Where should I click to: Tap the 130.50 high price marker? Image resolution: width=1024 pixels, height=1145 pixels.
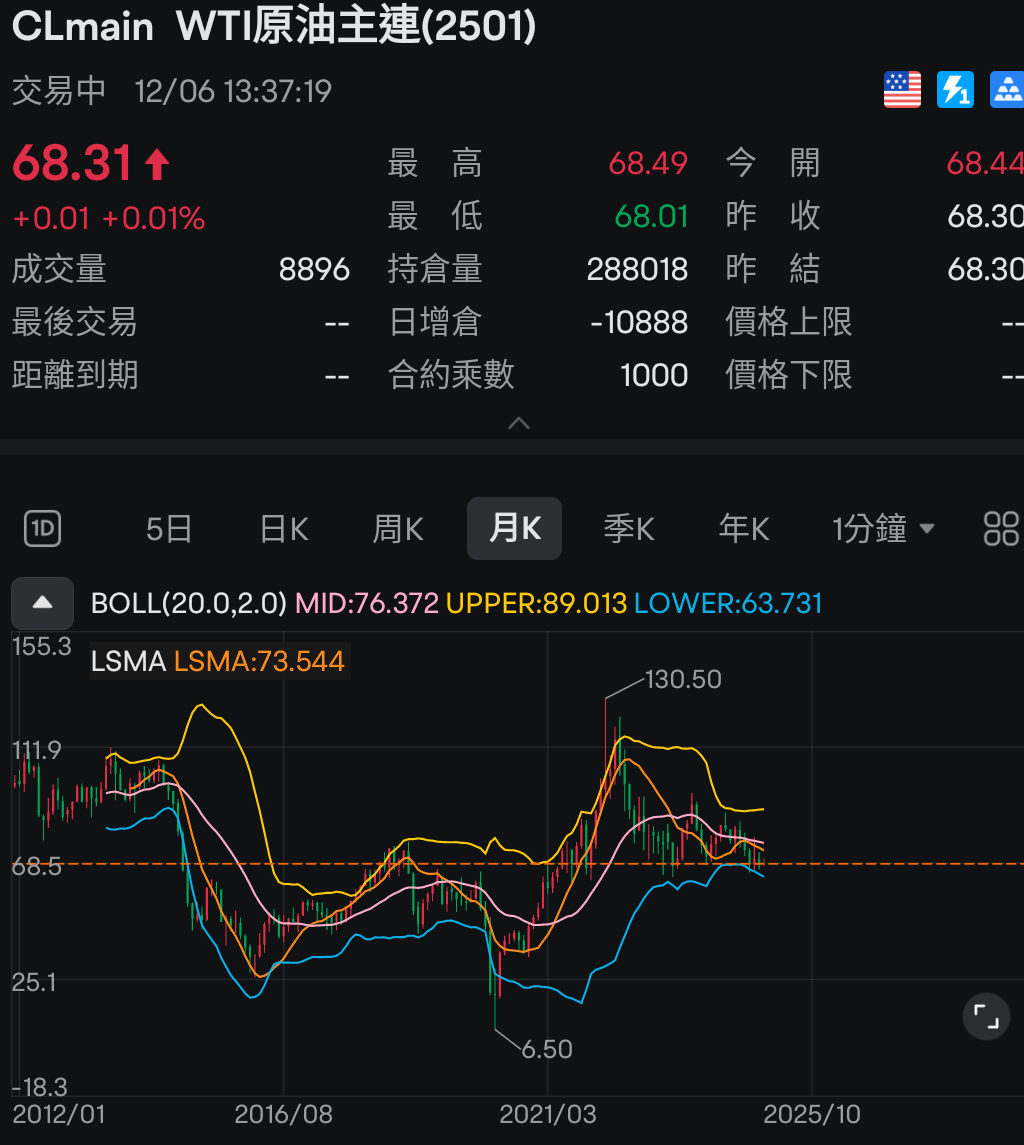(683, 679)
